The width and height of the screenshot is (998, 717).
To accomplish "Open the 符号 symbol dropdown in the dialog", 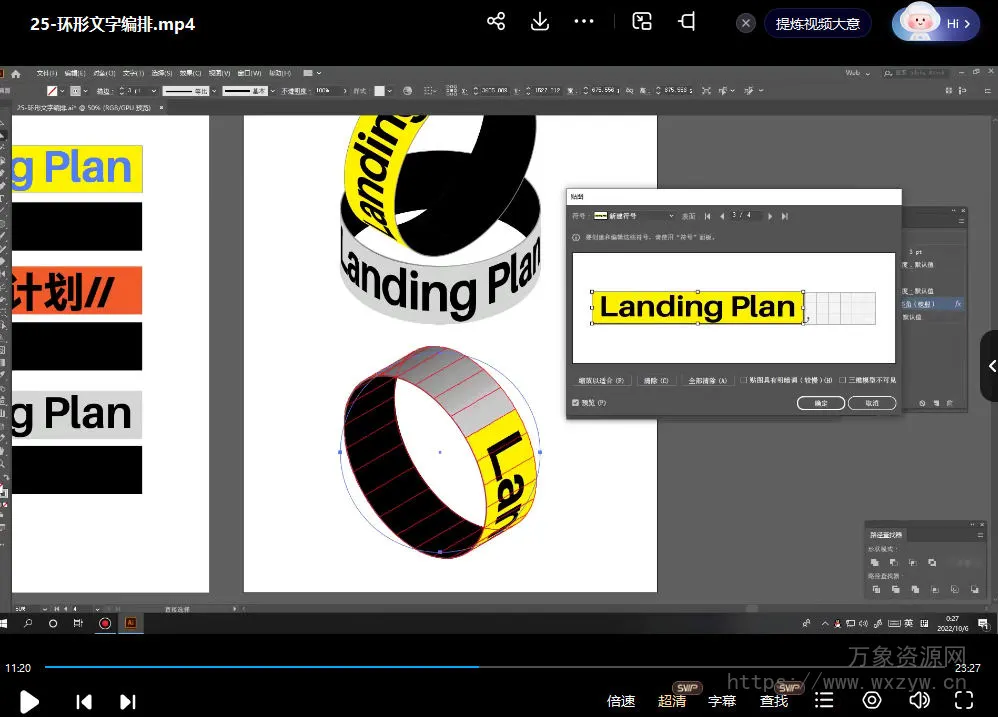I will [x=634, y=216].
